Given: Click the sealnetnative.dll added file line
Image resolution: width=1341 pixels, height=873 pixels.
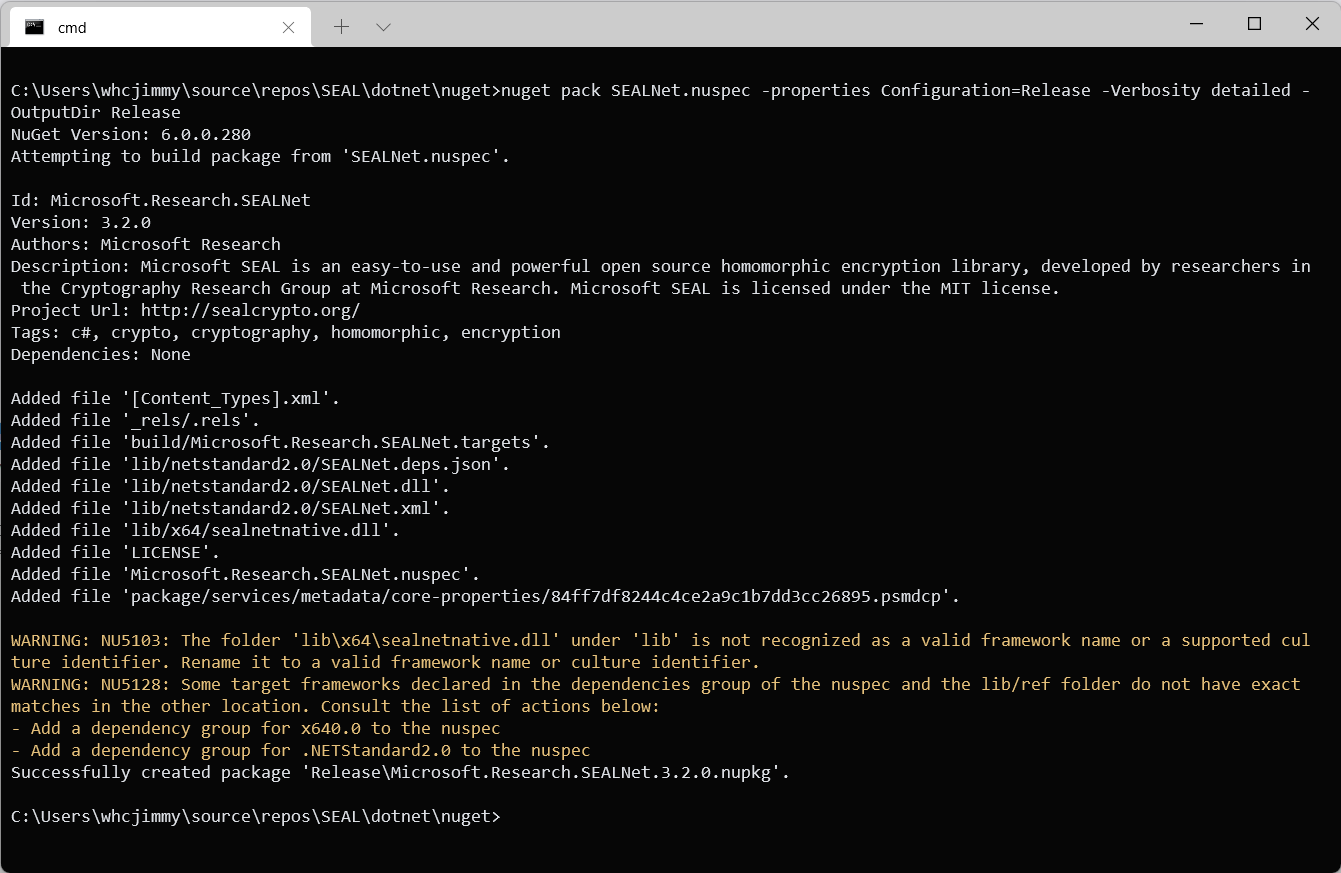Looking at the screenshot, I should click(205, 530).
